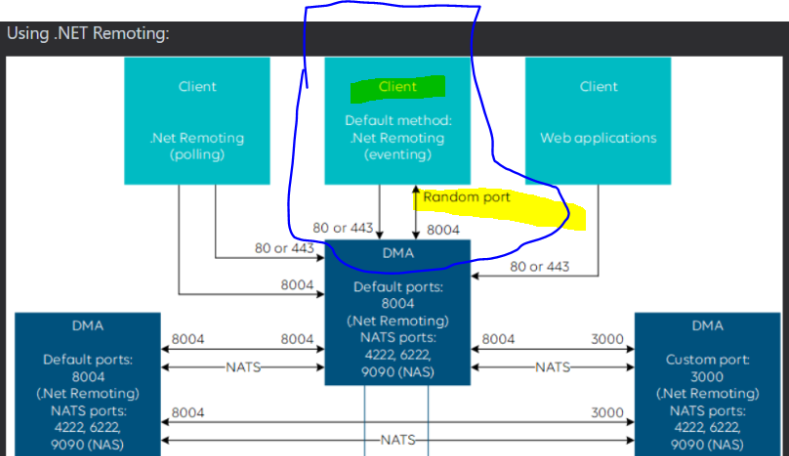Click the "Using .NET Remoting:" heading
Viewport: 789px width, 456px height.
pos(88,33)
